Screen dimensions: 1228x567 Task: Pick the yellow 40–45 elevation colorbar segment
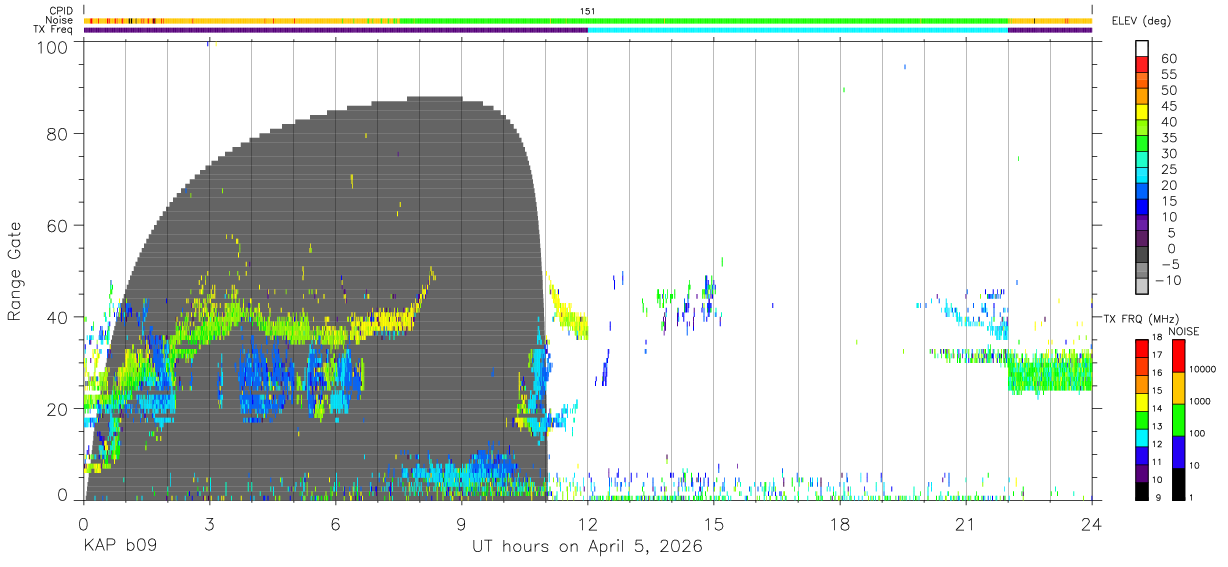click(x=1142, y=114)
